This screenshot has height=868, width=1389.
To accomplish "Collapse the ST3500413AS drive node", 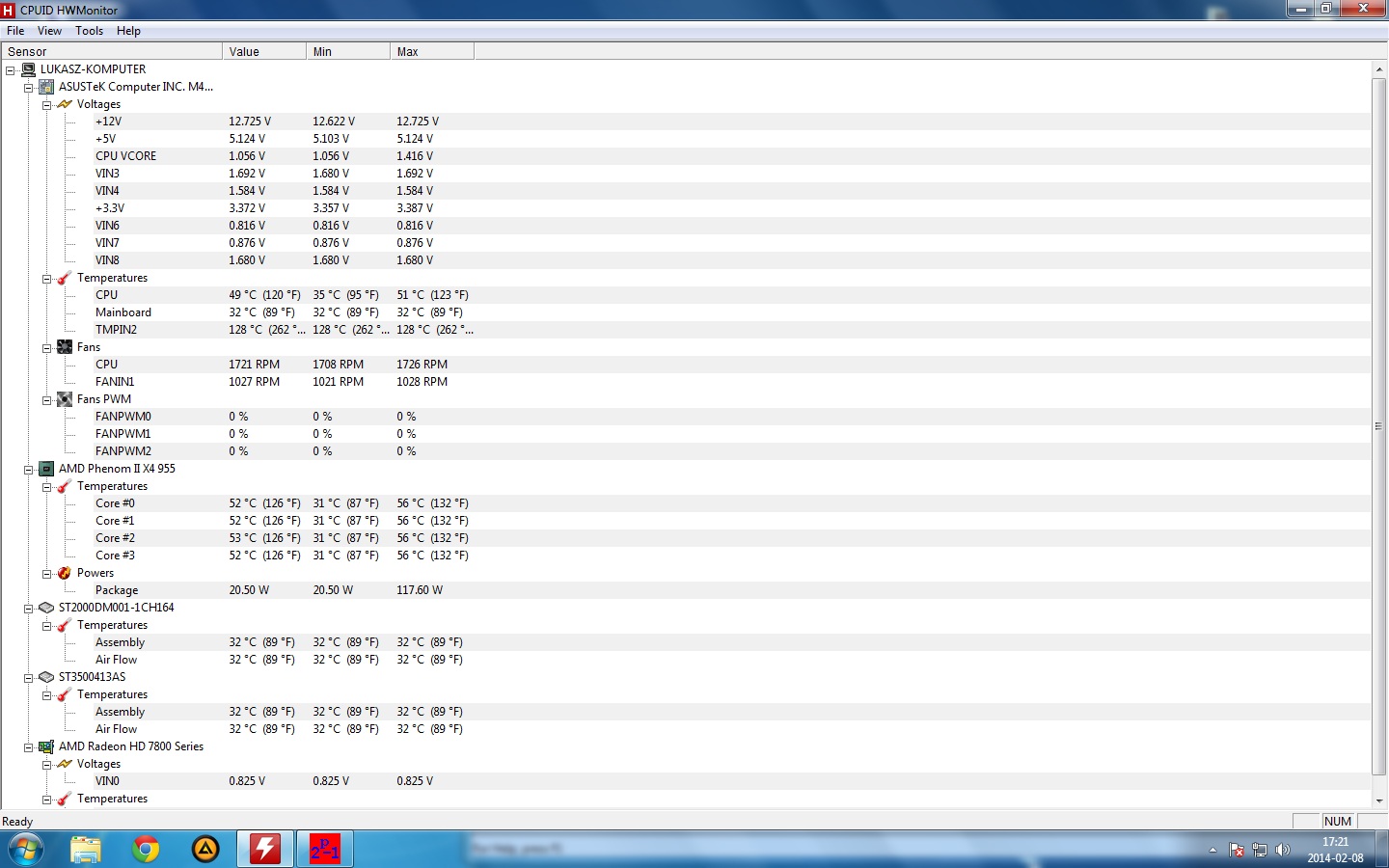I will click(29, 678).
